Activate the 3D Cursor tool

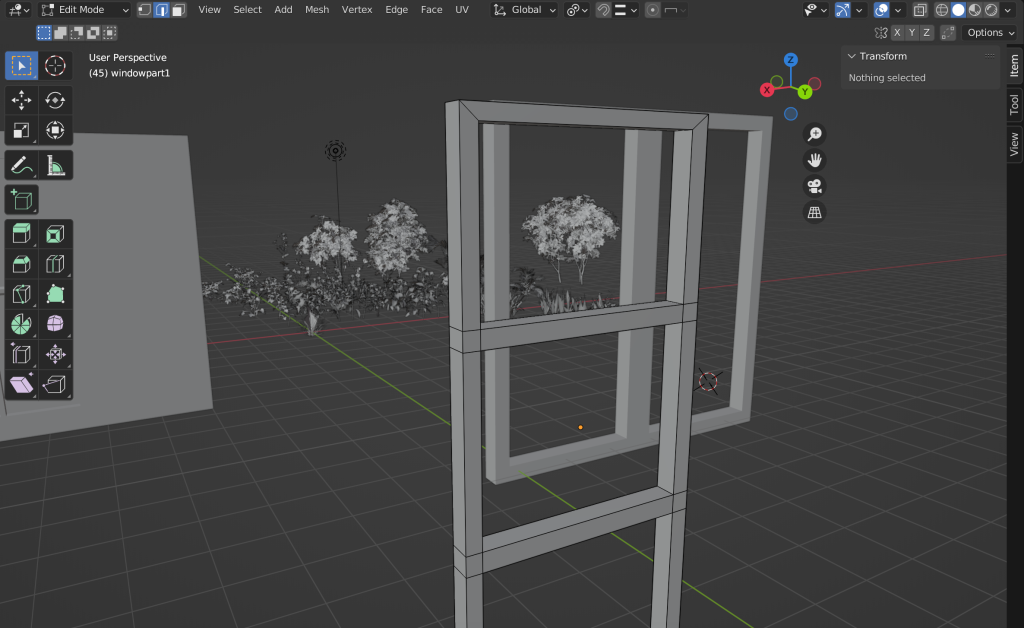tap(55, 66)
